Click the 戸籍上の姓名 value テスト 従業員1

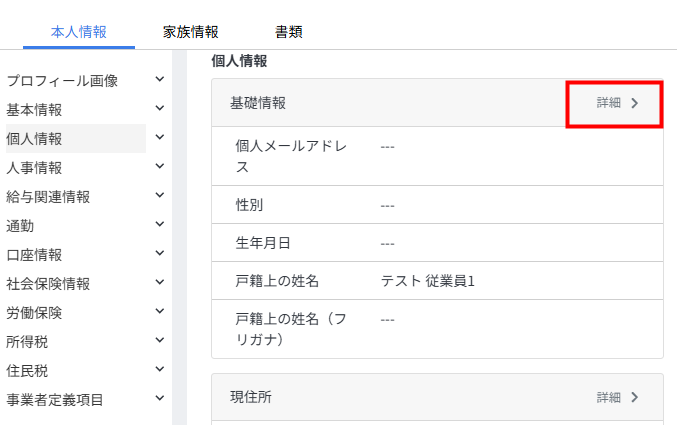click(x=428, y=280)
